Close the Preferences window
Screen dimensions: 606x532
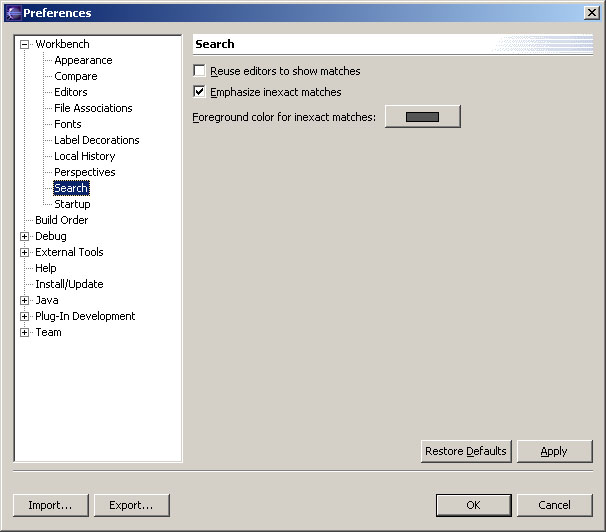pos(592,13)
